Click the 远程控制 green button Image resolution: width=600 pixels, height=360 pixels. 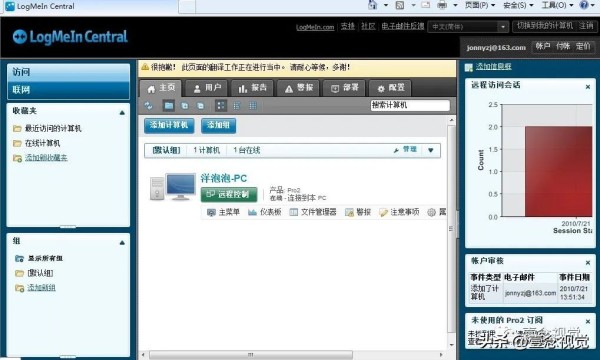click(229, 194)
